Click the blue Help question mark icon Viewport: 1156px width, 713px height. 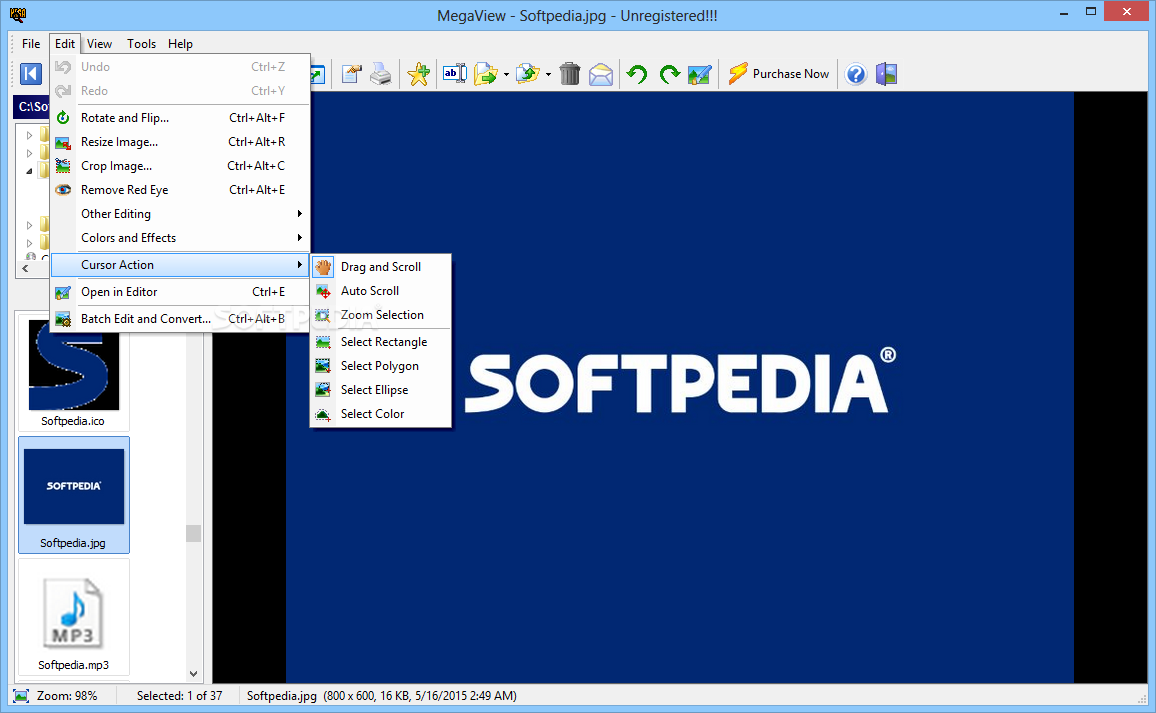click(855, 74)
